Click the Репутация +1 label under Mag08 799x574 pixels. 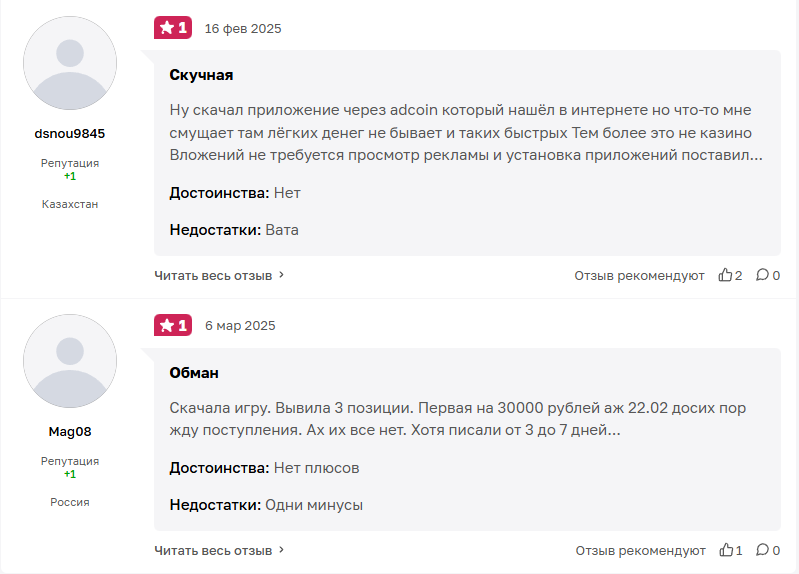(x=70, y=467)
